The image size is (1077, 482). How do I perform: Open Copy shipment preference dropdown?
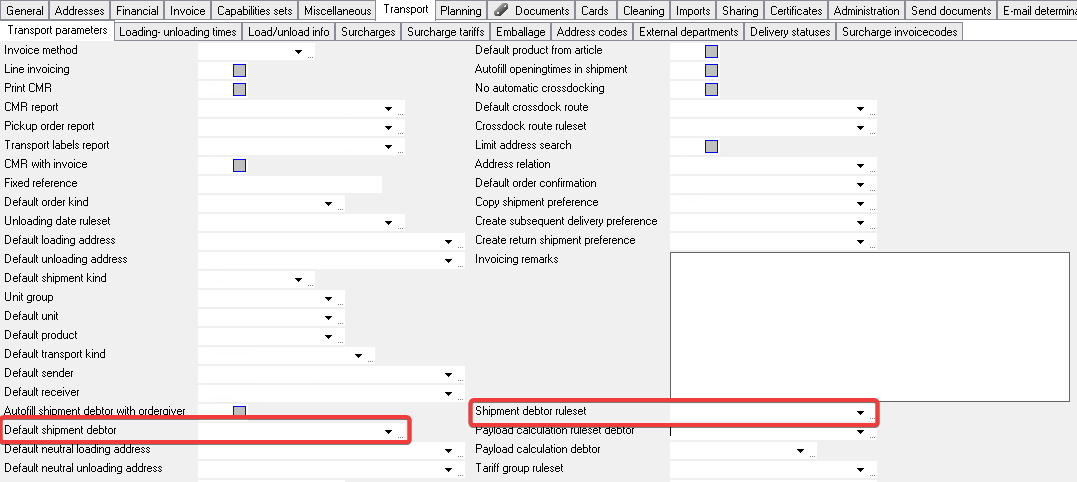point(859,204)
